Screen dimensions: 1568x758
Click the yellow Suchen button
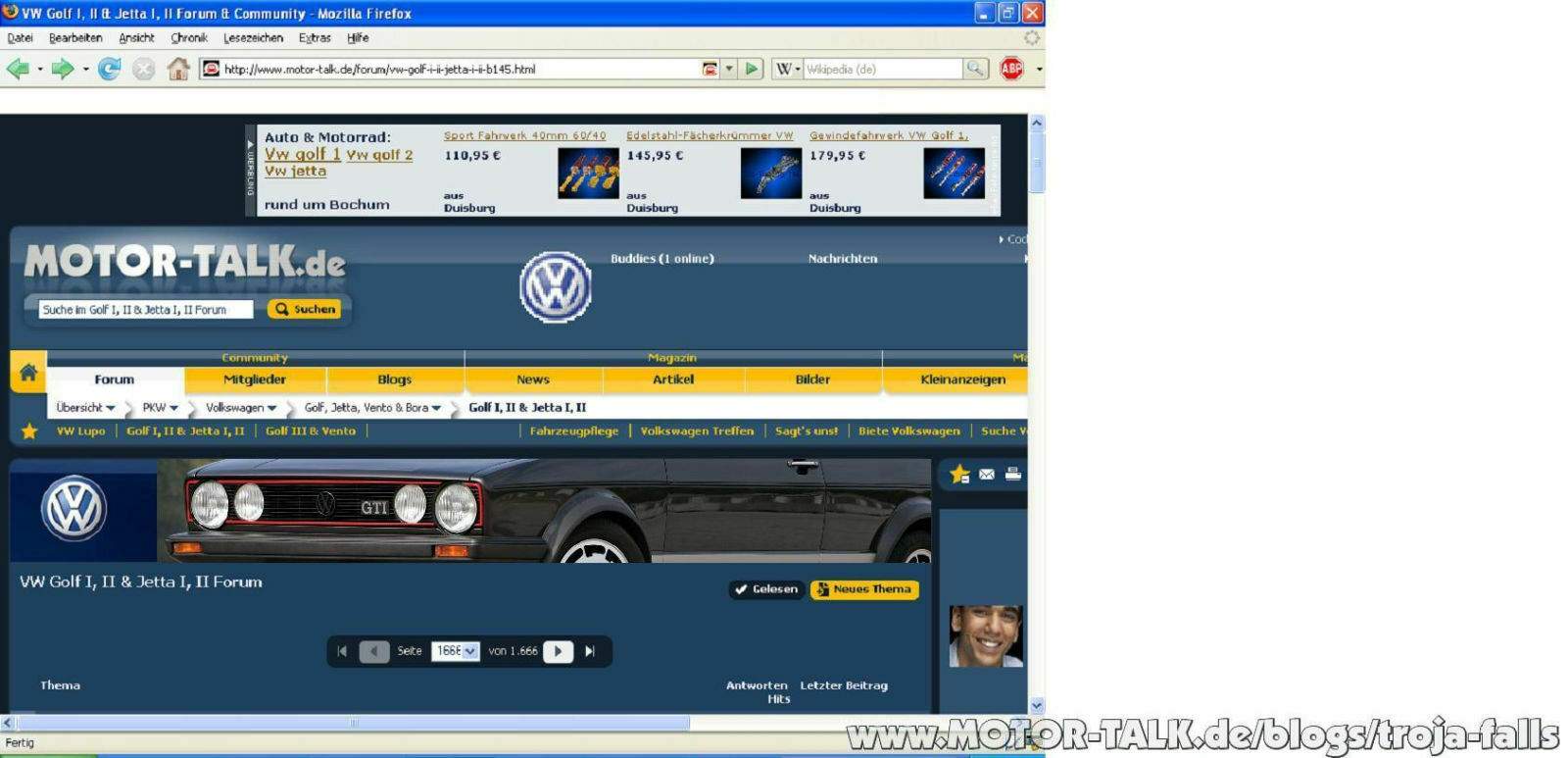(305, 309)
